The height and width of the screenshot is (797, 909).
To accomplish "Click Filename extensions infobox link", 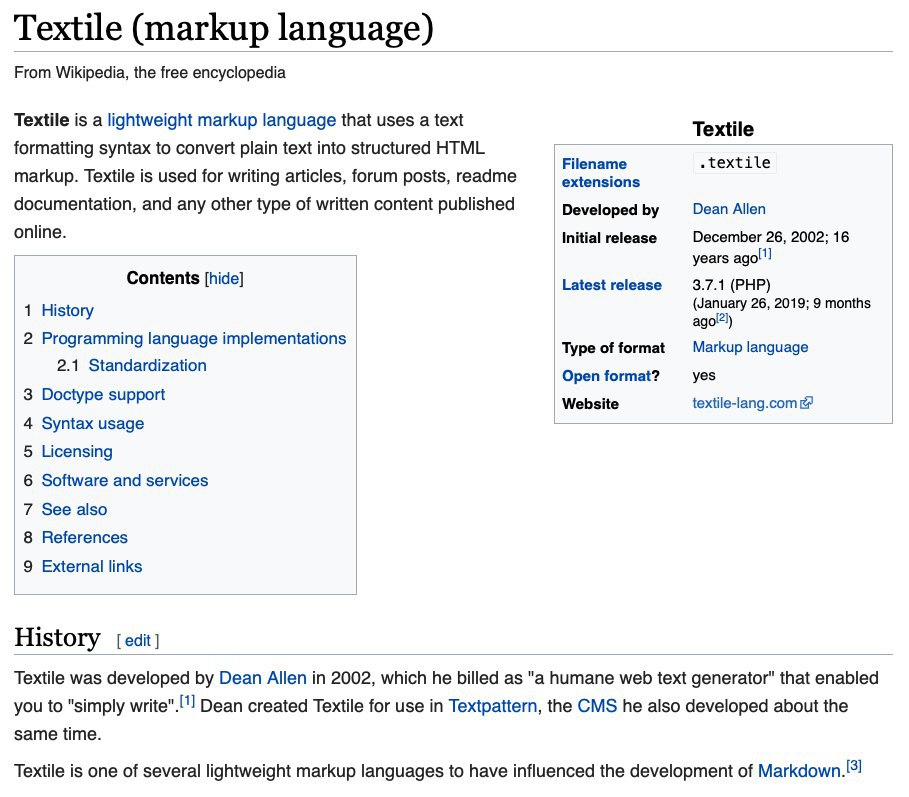I will click(601, 173).
